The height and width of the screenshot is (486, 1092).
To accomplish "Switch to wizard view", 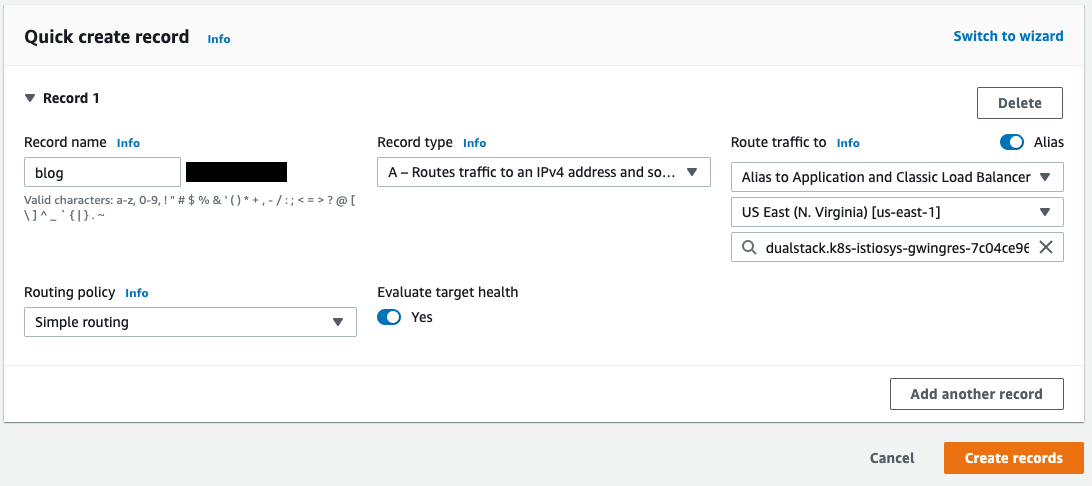I will 1008,36.
